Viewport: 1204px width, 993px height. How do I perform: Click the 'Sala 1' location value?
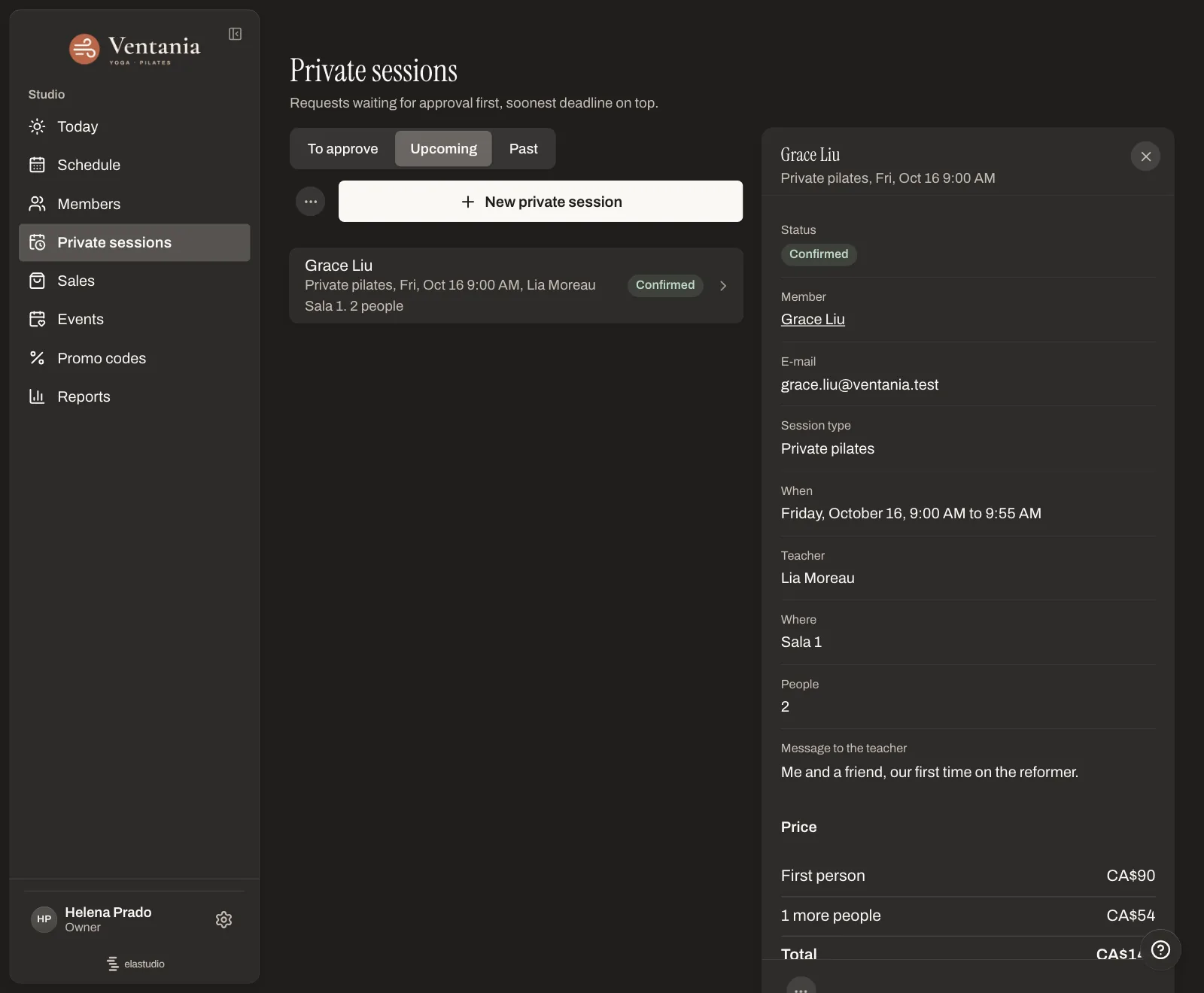(801, 642)
